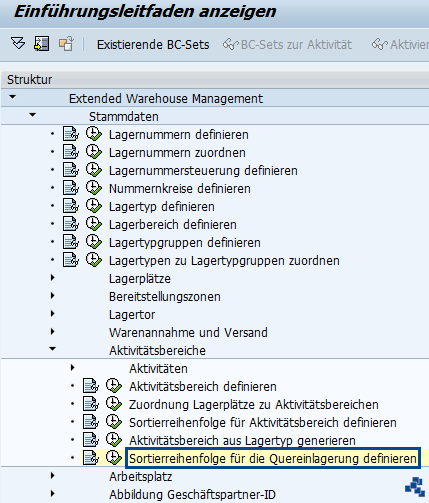This screenshot has height=503, width=429.
Task: Click the change release notes toolbar icon
Action: (66, 44)
